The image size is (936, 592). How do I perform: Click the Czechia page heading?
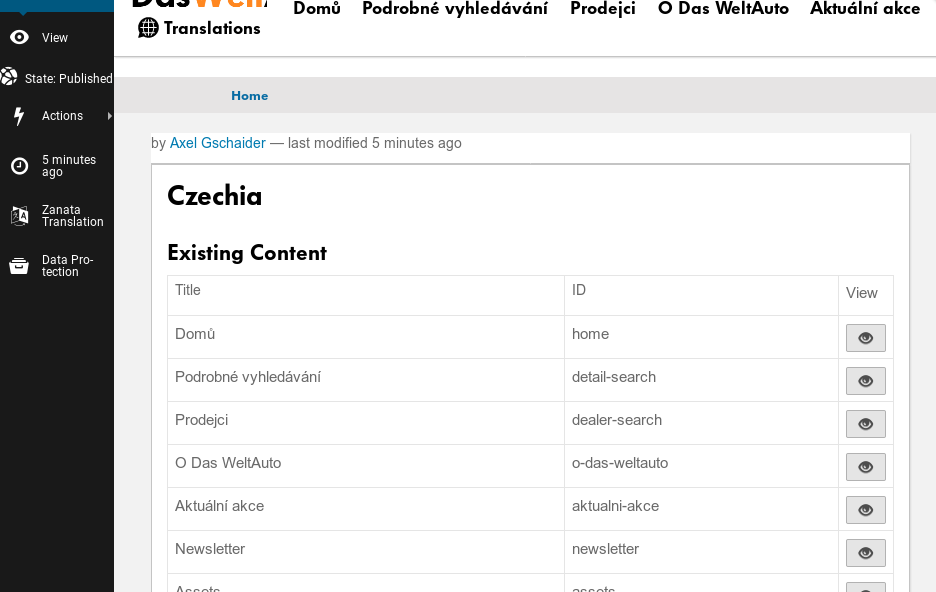tap(214, 196)
